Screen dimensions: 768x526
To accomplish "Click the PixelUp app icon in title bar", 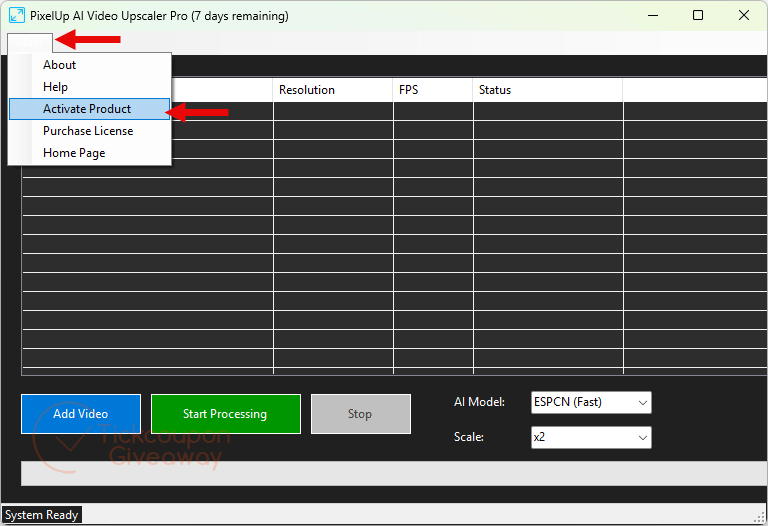I will click(17, 15).
